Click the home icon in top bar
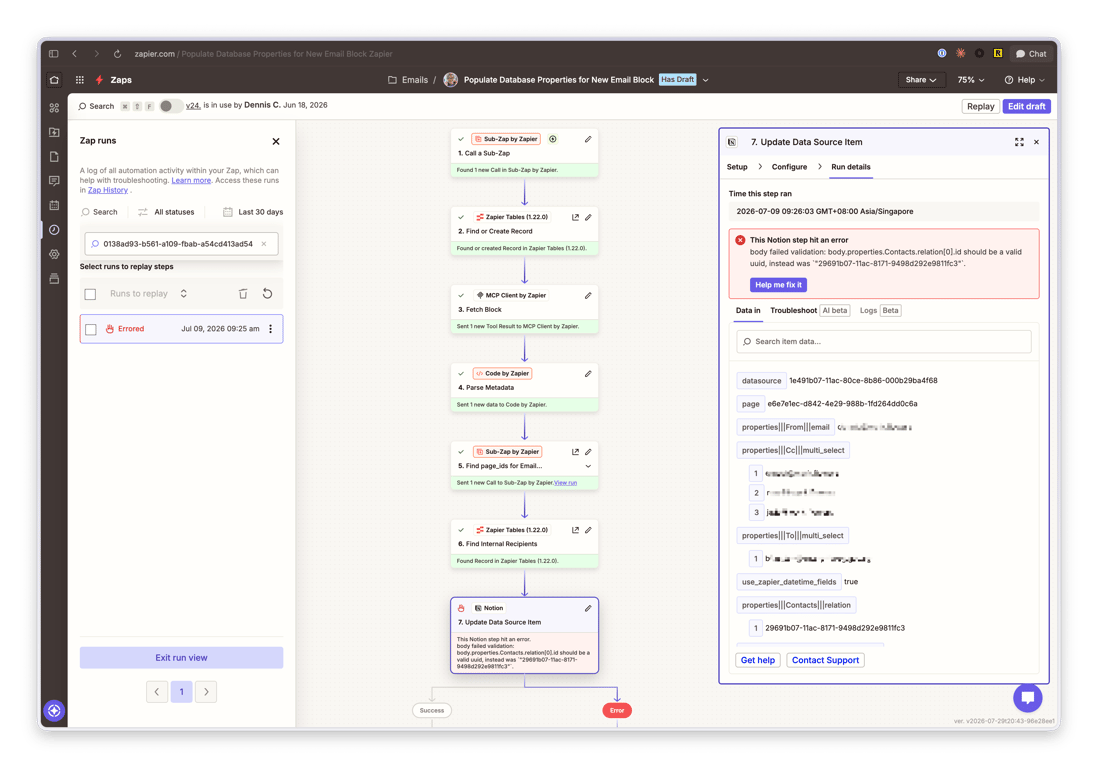1098x768 pixels. pos(54,80)
